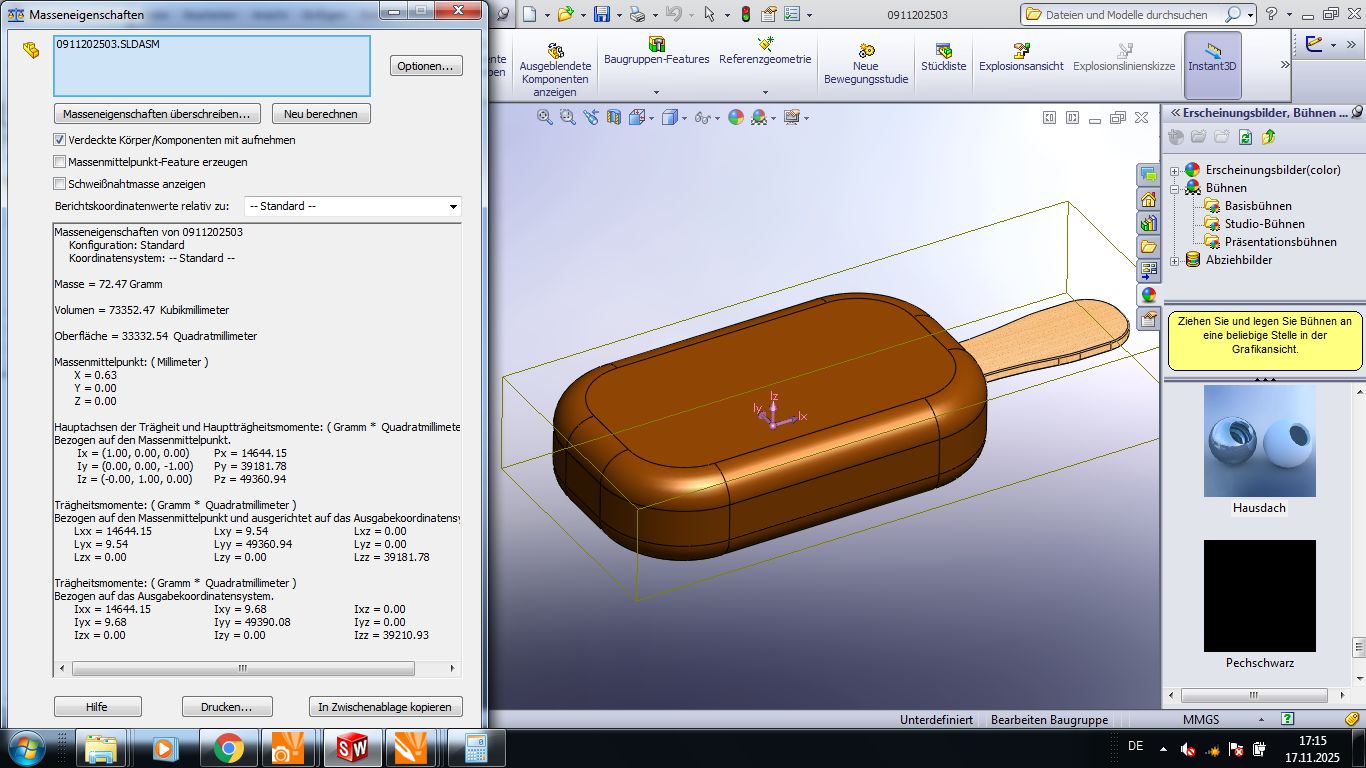Select the Hausdach scene thumbnail
This screenshot has width=1366, height=768.
coord(1259,441)
